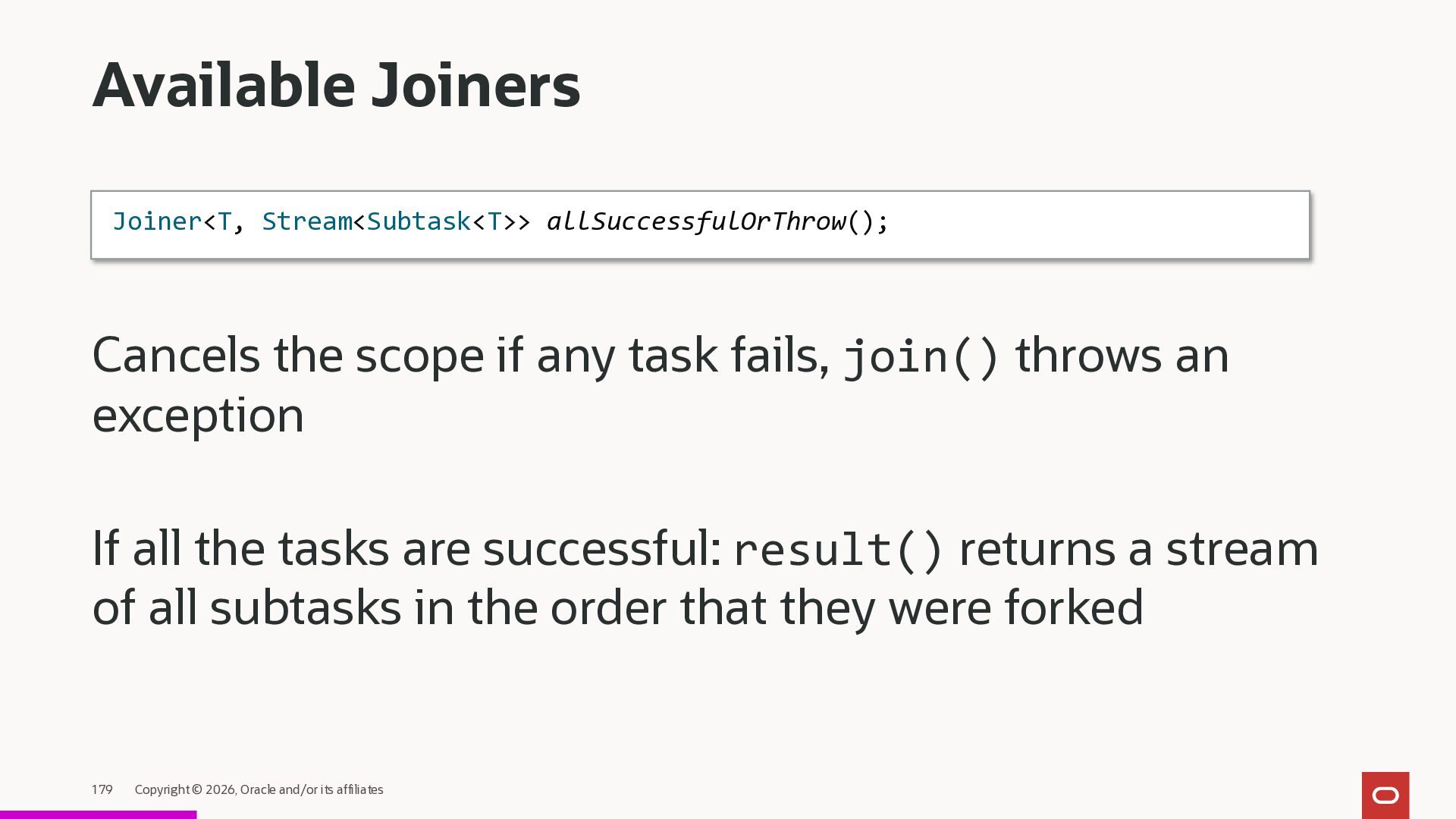Click the word "forked" ending the slide text
This screenshot has width=1456, height=819.
tap(1073, 607)
